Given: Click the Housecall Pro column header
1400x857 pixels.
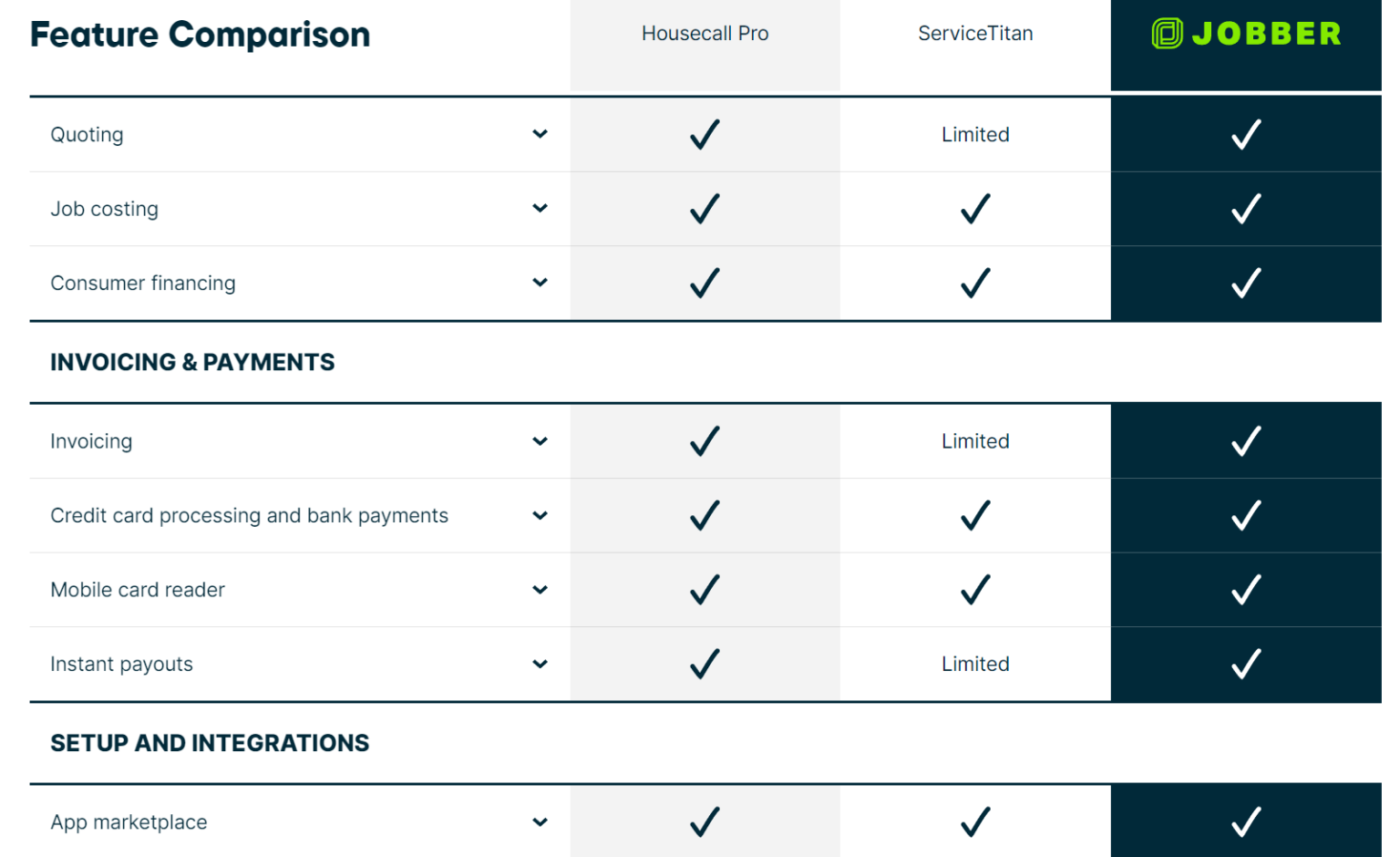Looking at the screenshot, I should (x=704, y=34).
